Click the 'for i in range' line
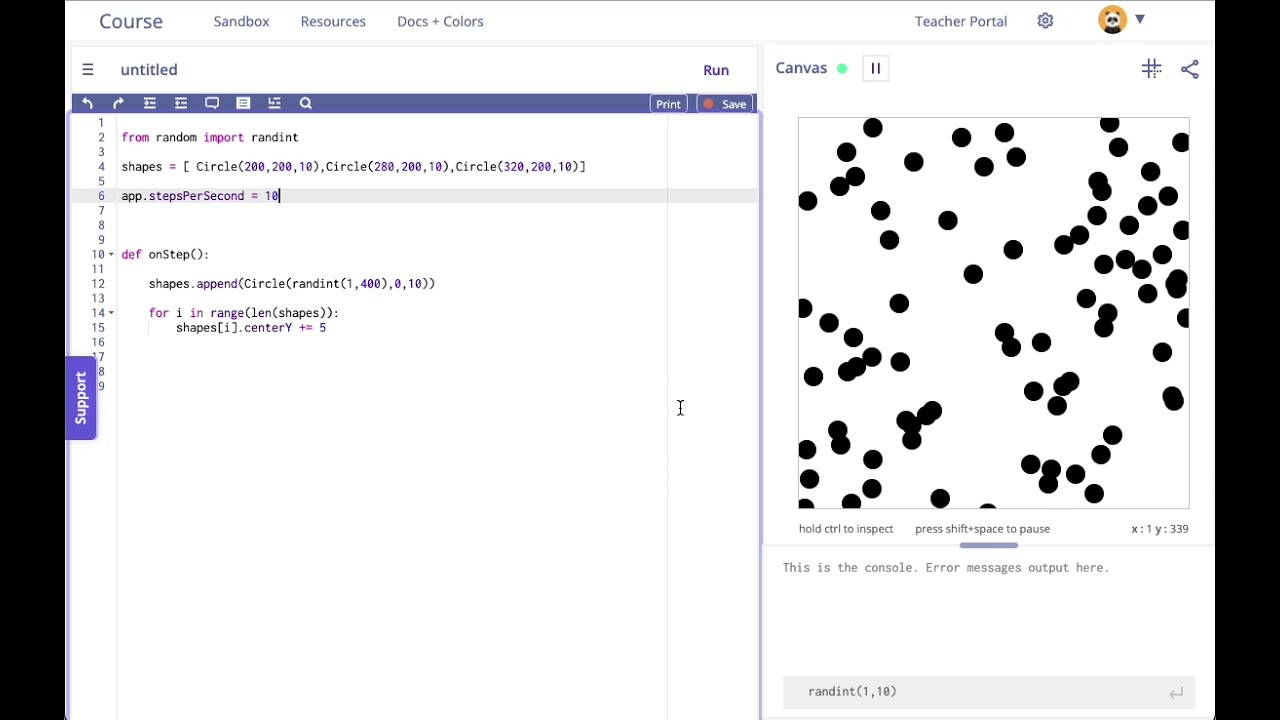 [244, 313]
